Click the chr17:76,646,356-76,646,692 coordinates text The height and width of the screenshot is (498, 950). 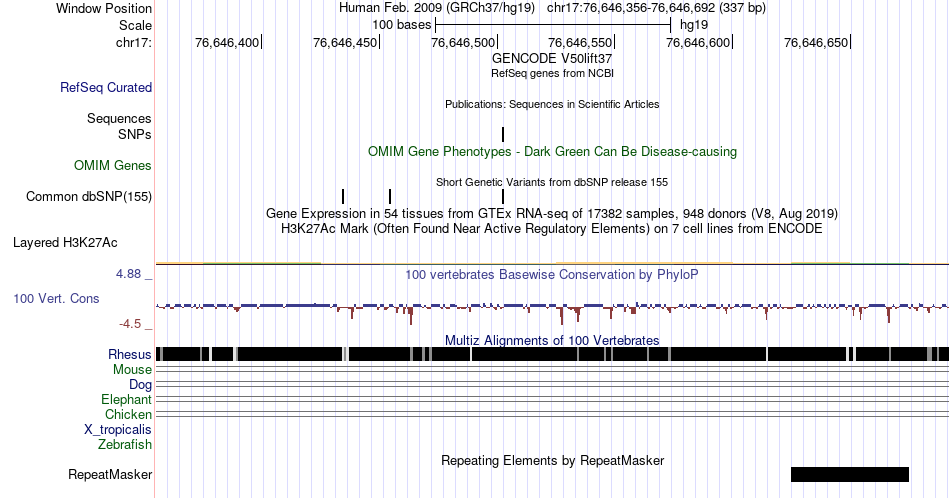tap(656, 8)
